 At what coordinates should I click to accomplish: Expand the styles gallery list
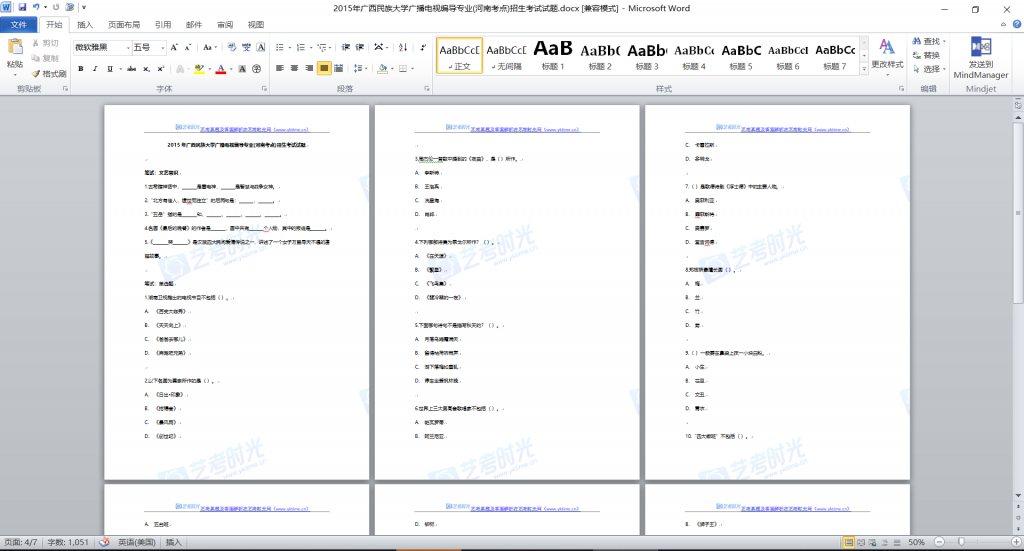point(864,70)
